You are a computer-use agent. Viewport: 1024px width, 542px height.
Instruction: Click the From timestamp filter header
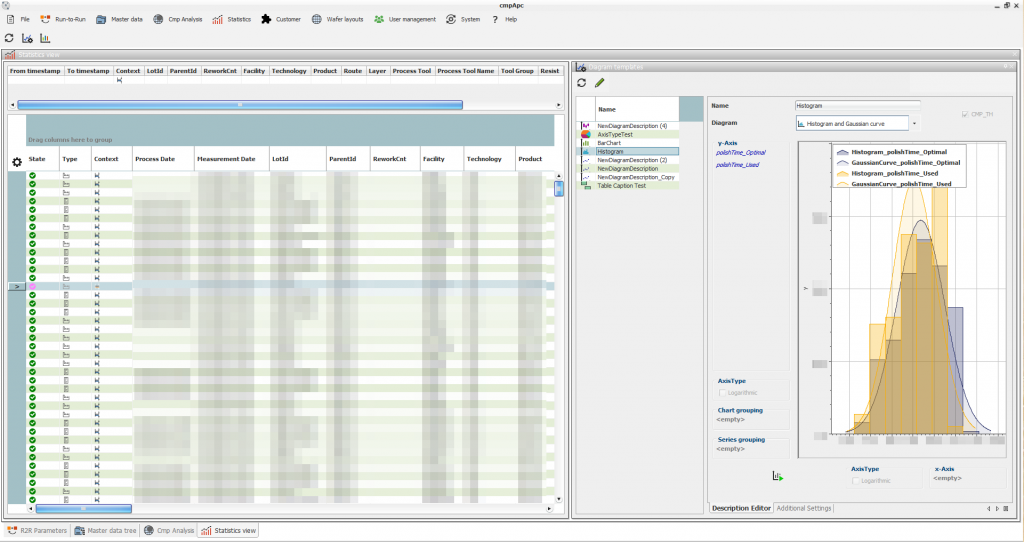click(x=35, y=71)
